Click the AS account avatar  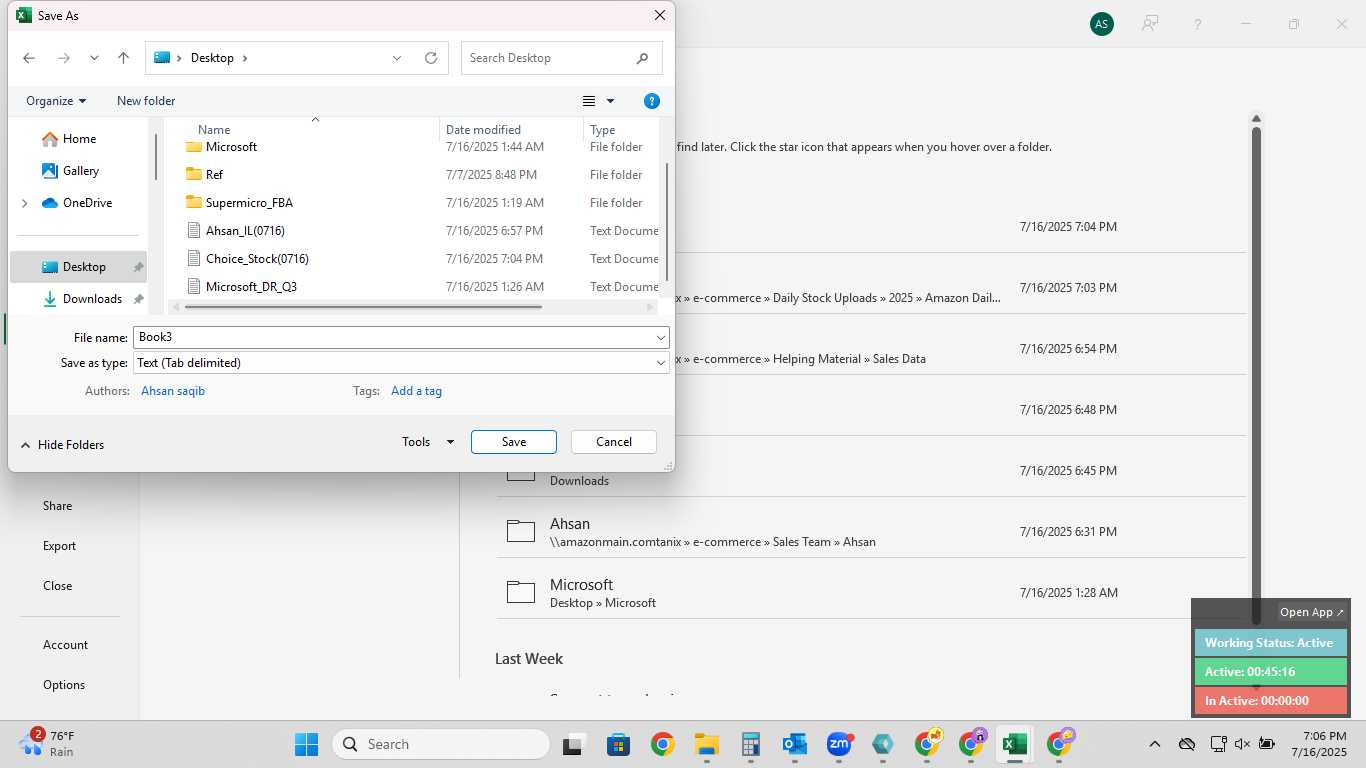click(x=1101, y=24)
